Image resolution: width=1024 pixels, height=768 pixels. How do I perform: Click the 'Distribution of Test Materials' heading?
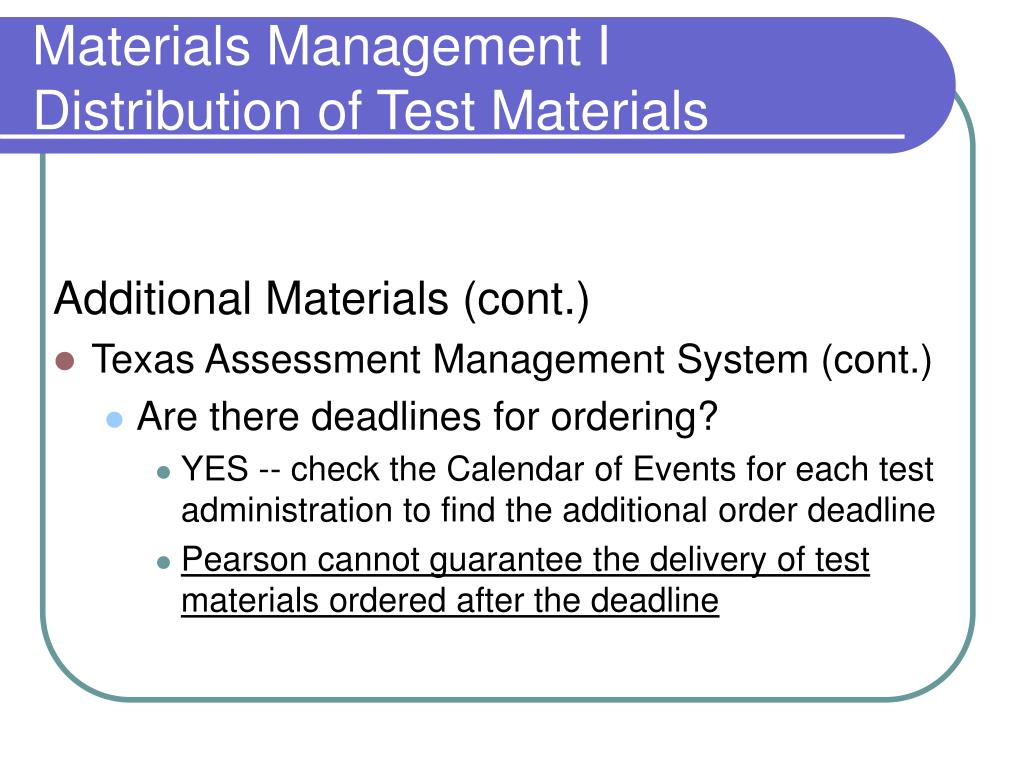coord(371,110)
